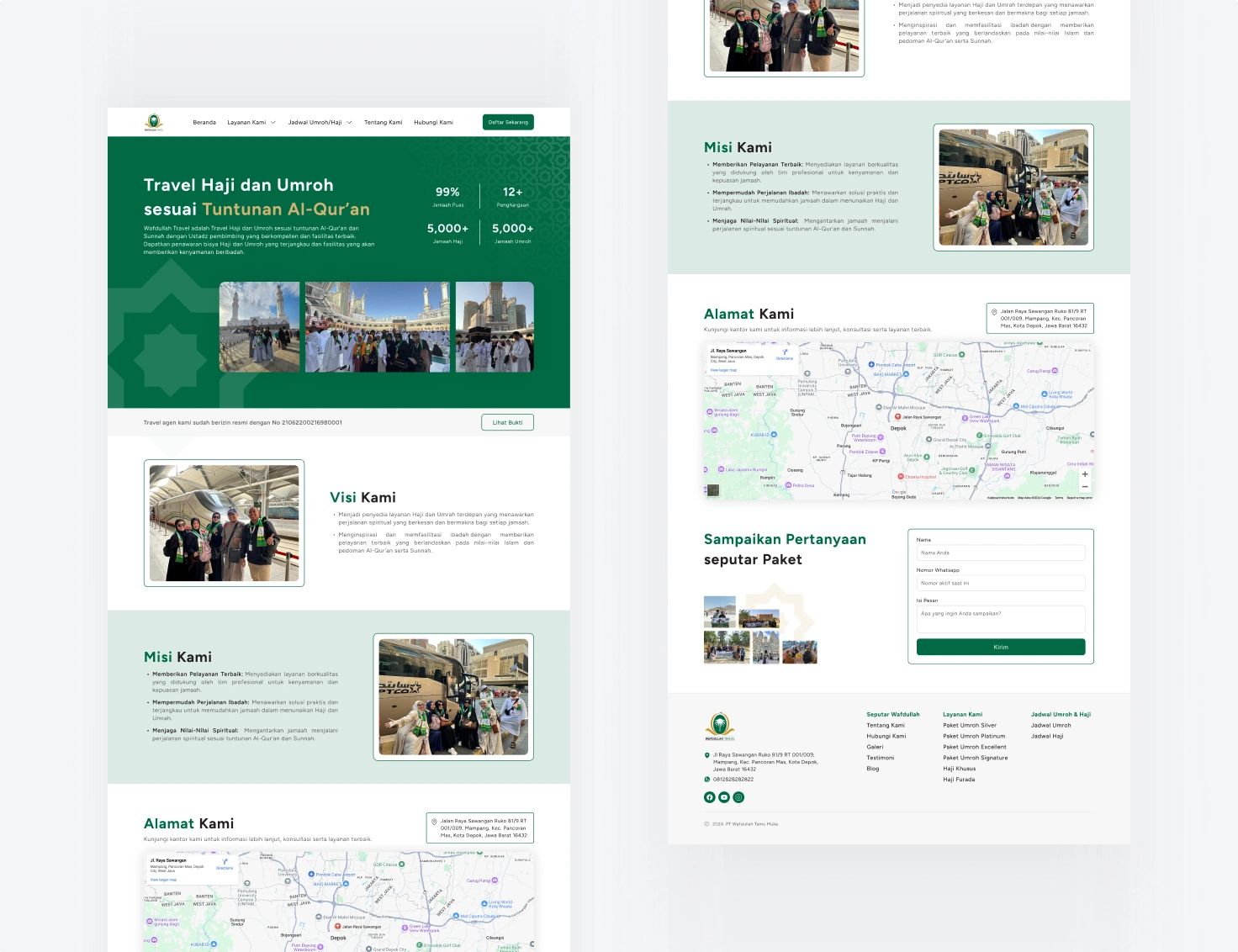Expand the Layanan Kami dropdown chevron
Viewport: 1238px width, 952px height.
(x=272, y=123)
